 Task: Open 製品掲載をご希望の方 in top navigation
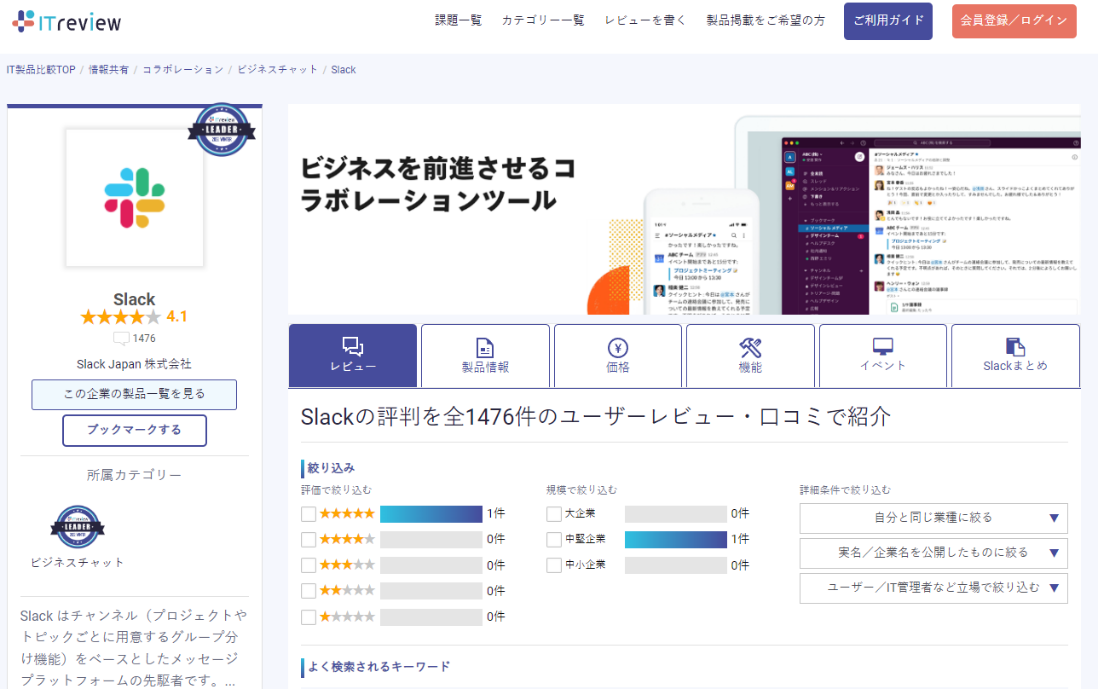765,20
